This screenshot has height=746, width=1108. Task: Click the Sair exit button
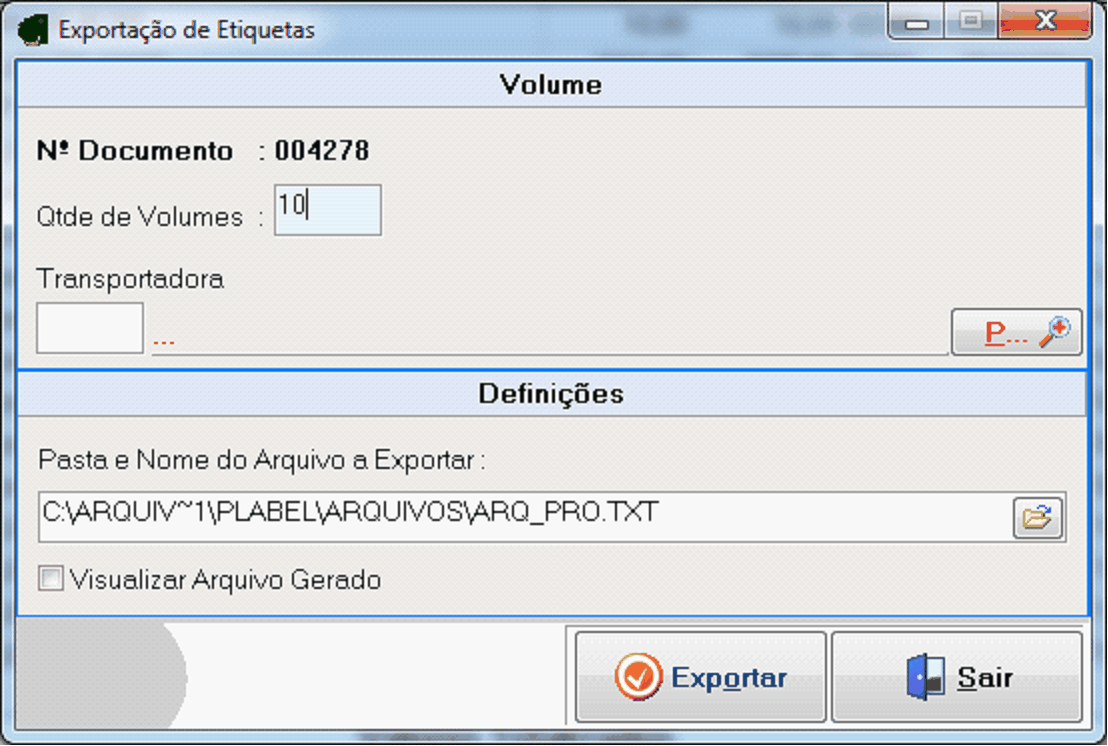coord(957,677)
